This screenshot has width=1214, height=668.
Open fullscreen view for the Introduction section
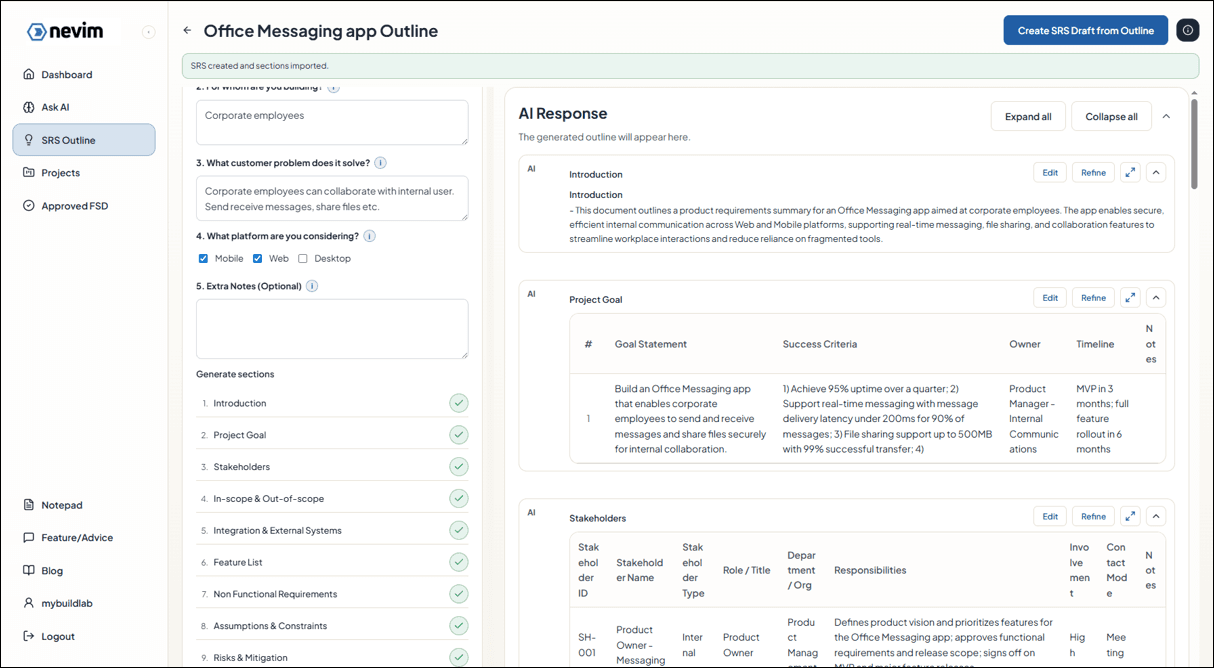pyautogui.click(x=1130, y=173)
